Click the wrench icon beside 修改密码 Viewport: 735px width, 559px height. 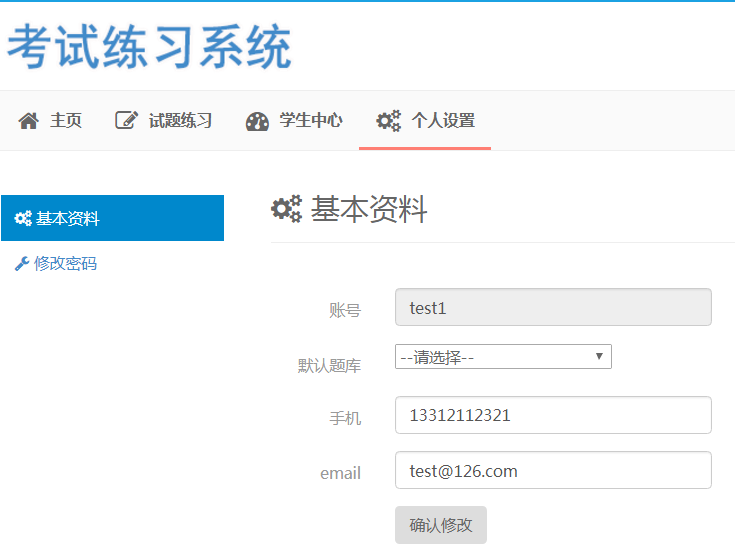click(22, 263)
